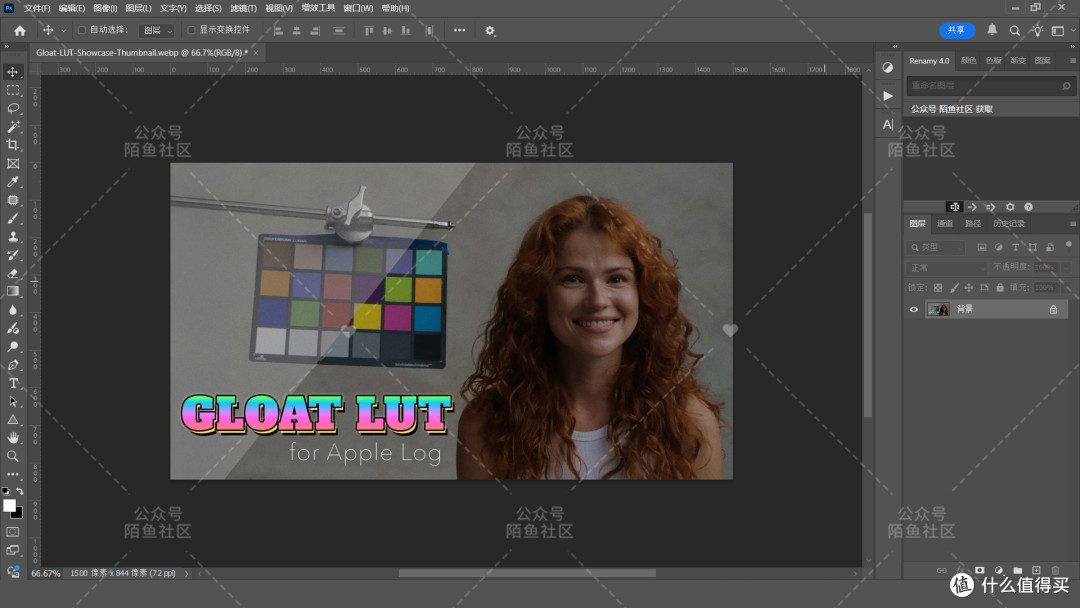
Task: Select the Pen tool
Action: (13, 365)
